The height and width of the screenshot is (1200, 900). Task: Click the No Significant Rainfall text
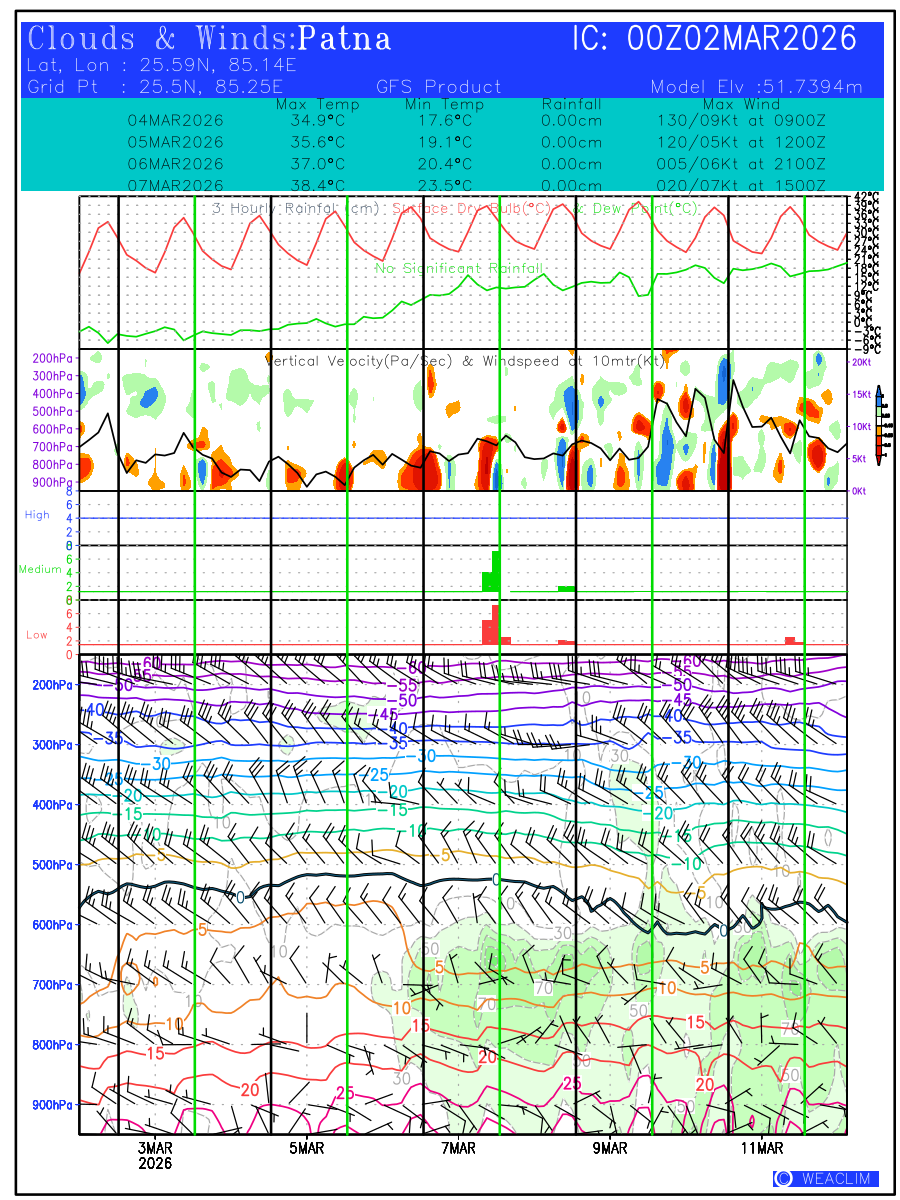tap(459, 268)
